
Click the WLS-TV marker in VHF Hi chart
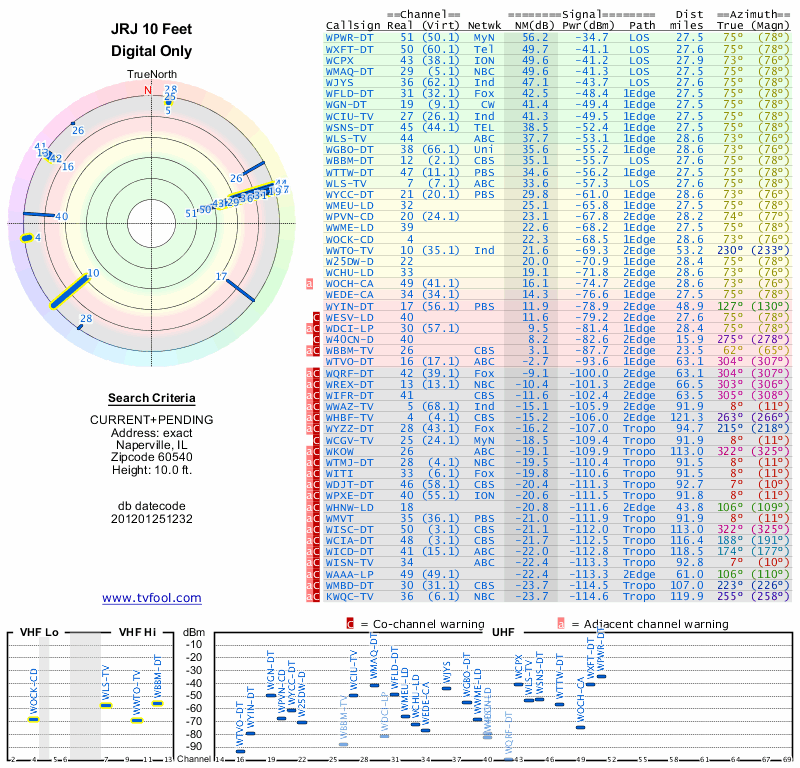pyautogui.click(x=106, y=706)
